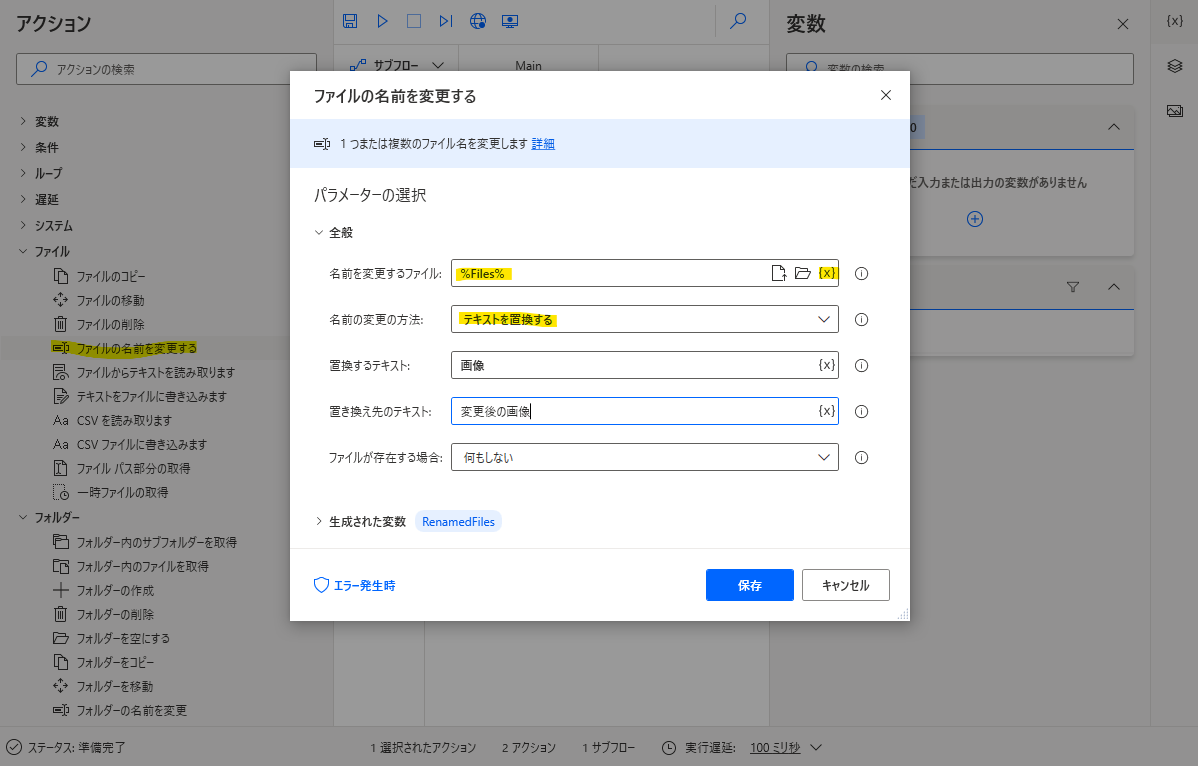The image size is (1198, 766).
Task: Select the desktop recorder icon in toolbar
Action: (509, 20)
